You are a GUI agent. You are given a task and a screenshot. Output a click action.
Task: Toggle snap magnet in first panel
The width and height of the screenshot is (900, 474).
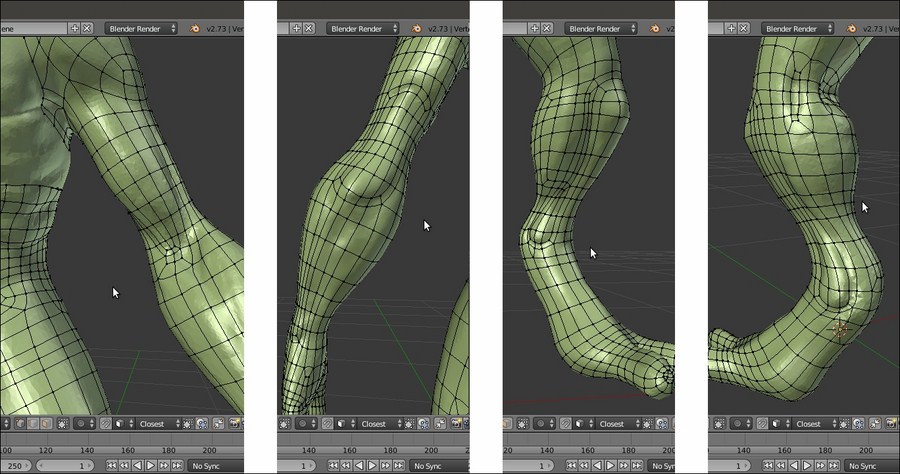click(x=106, y=424)
